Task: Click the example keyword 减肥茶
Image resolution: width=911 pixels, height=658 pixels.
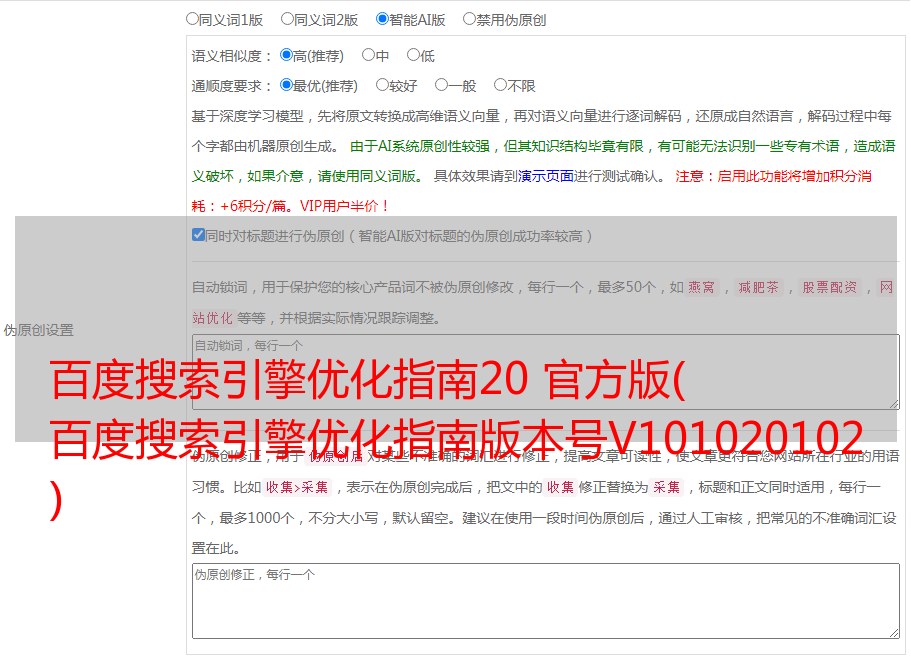Action: click(758, 287)
